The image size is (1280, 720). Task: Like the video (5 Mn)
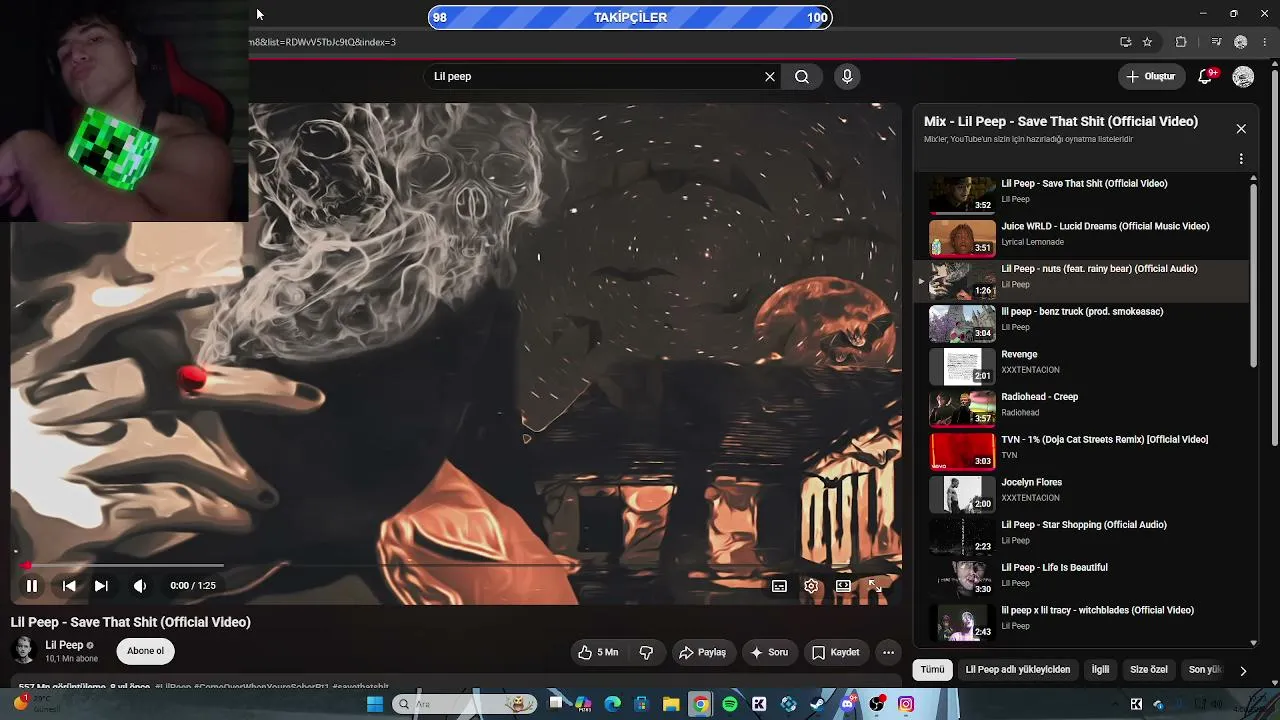[598, 653]
